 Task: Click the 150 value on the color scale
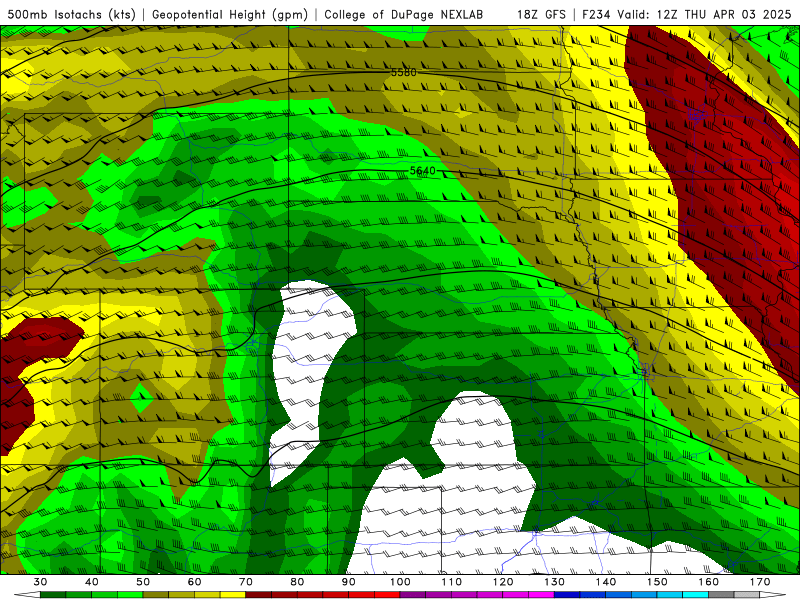[657, 582]
